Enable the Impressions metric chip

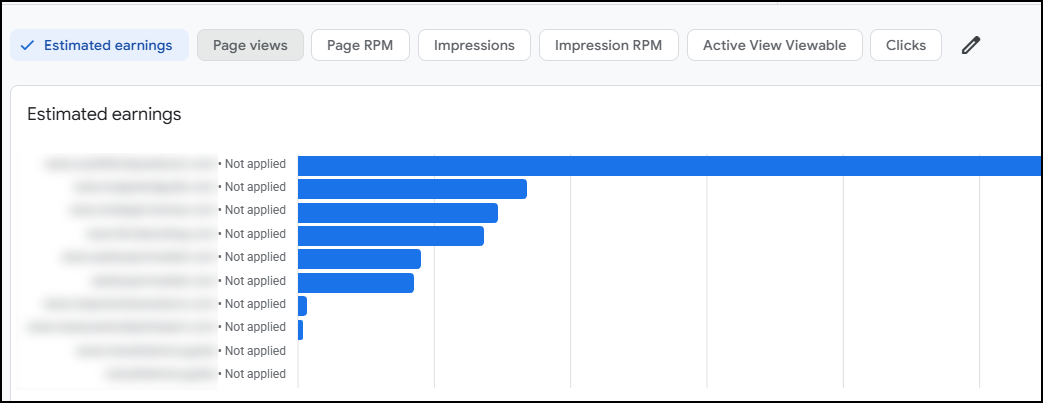point(474,45)
